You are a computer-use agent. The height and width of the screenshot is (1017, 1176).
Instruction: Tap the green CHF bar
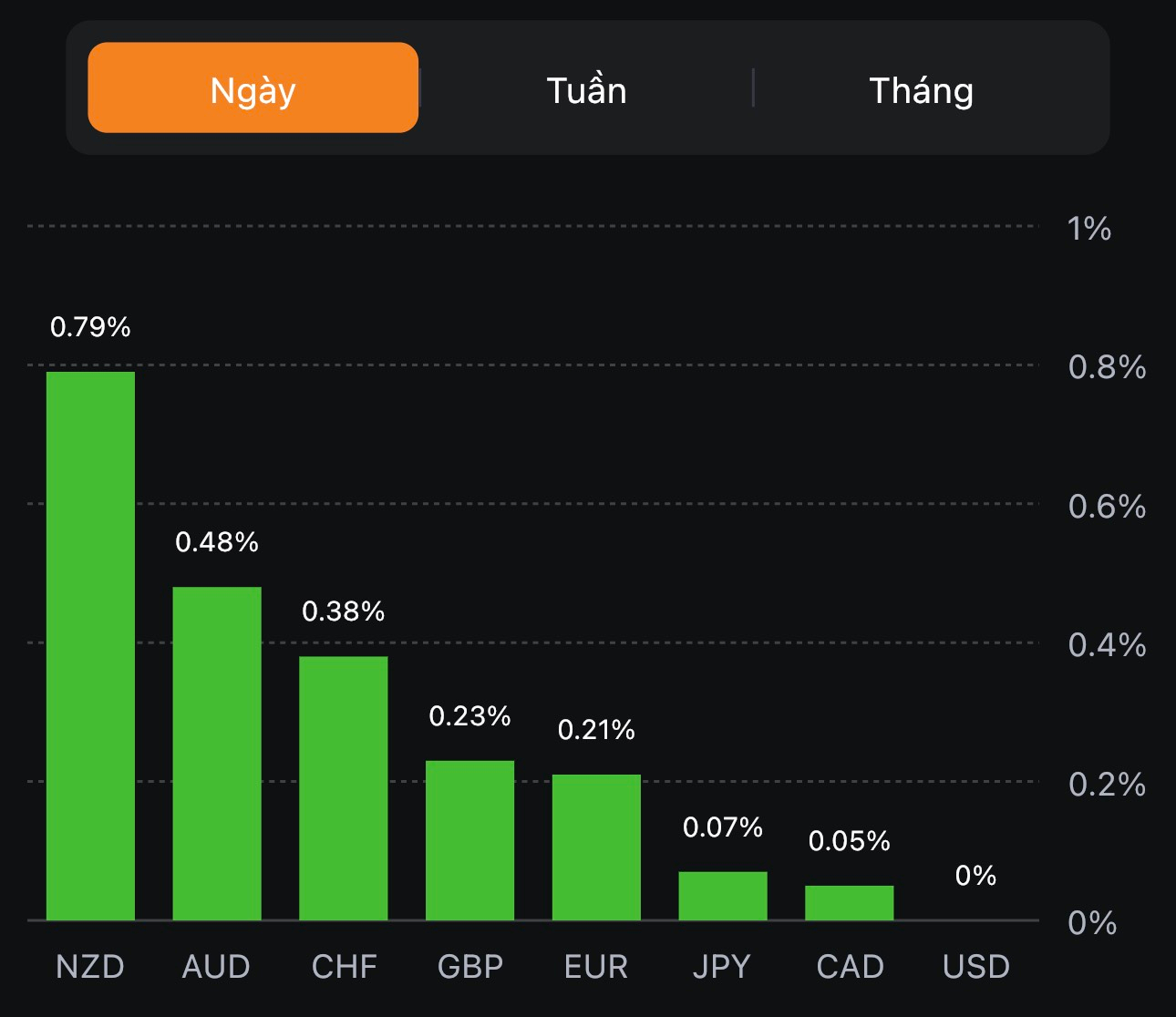point(344,787)
